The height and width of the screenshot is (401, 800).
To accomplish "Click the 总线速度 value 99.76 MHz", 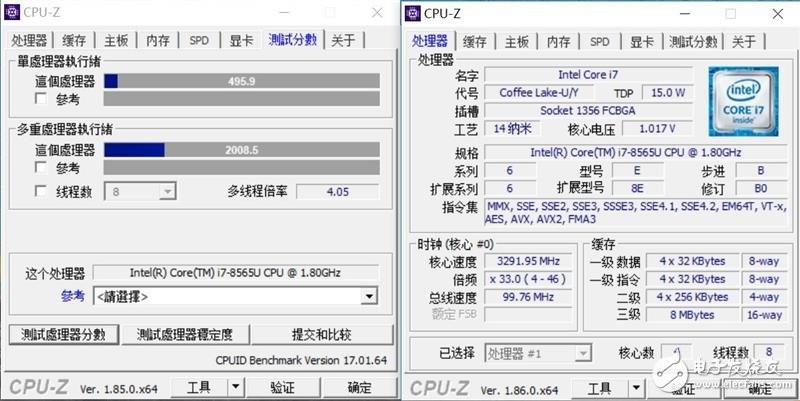I will click(x=528, y=297).
